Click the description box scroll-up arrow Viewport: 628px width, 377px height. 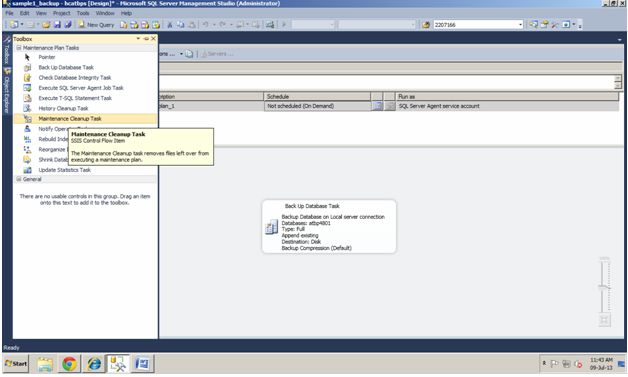point(618,78)
